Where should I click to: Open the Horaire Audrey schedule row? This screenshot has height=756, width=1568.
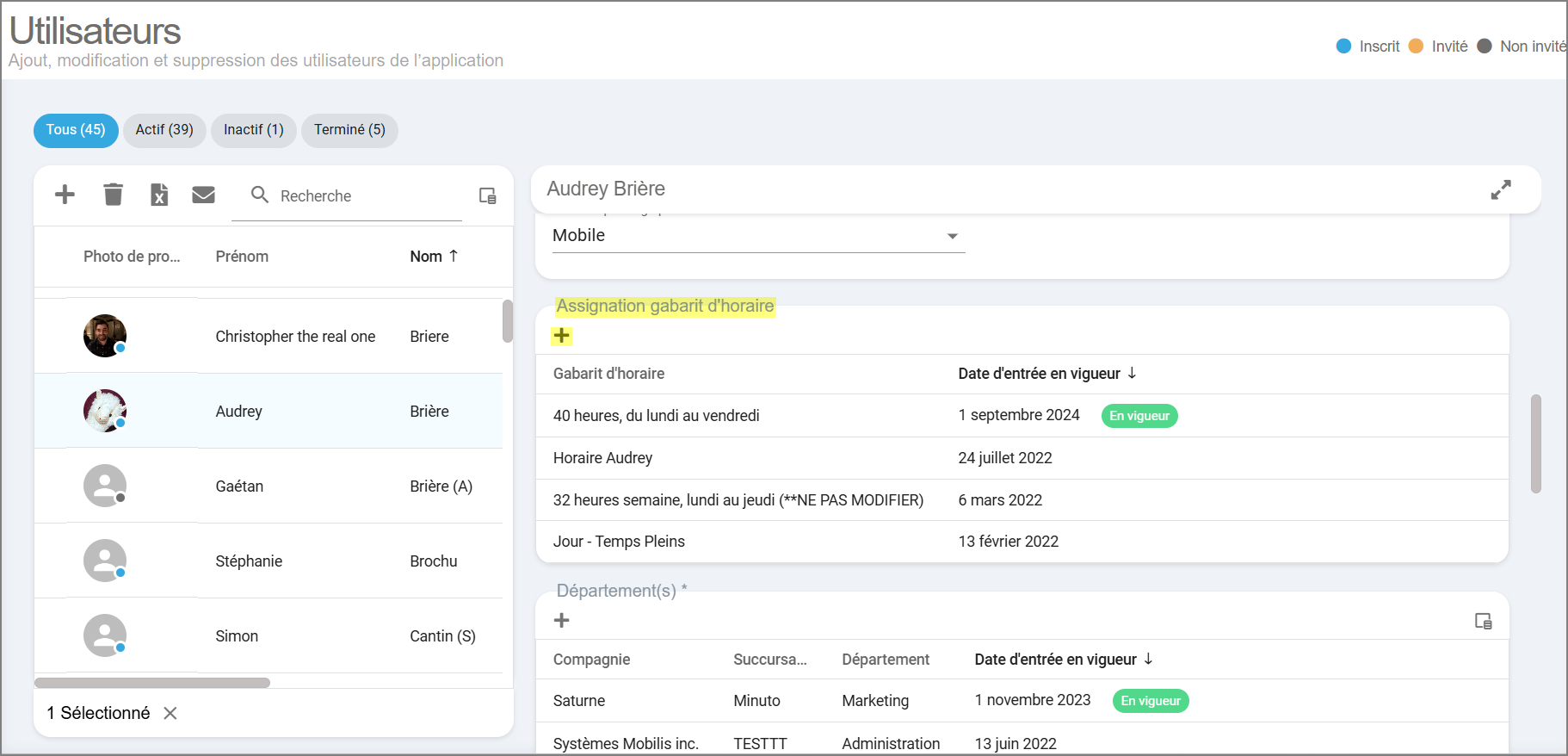click(x=602, y=458)
